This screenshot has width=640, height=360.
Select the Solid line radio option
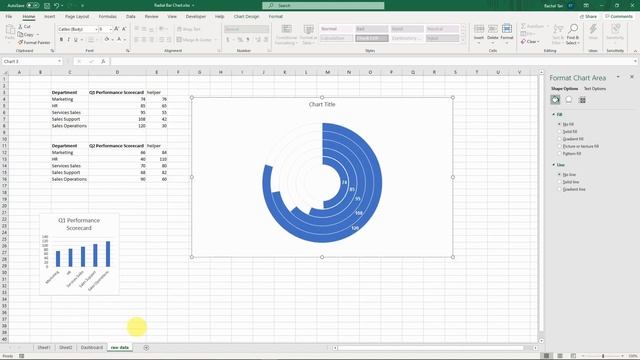pyautogui.click(x=560, y=182)
